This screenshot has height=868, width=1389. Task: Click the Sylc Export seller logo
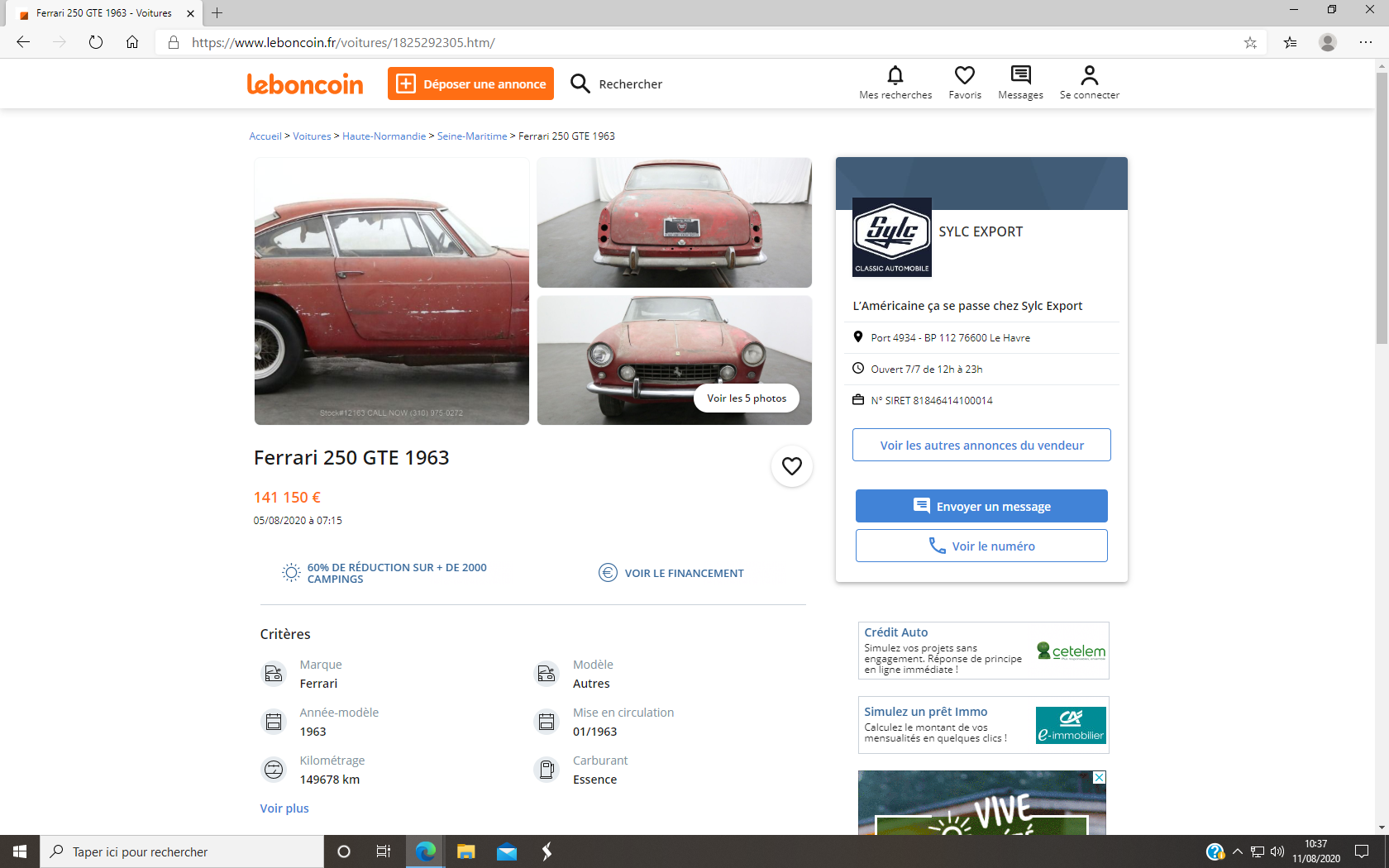(892, 237)
